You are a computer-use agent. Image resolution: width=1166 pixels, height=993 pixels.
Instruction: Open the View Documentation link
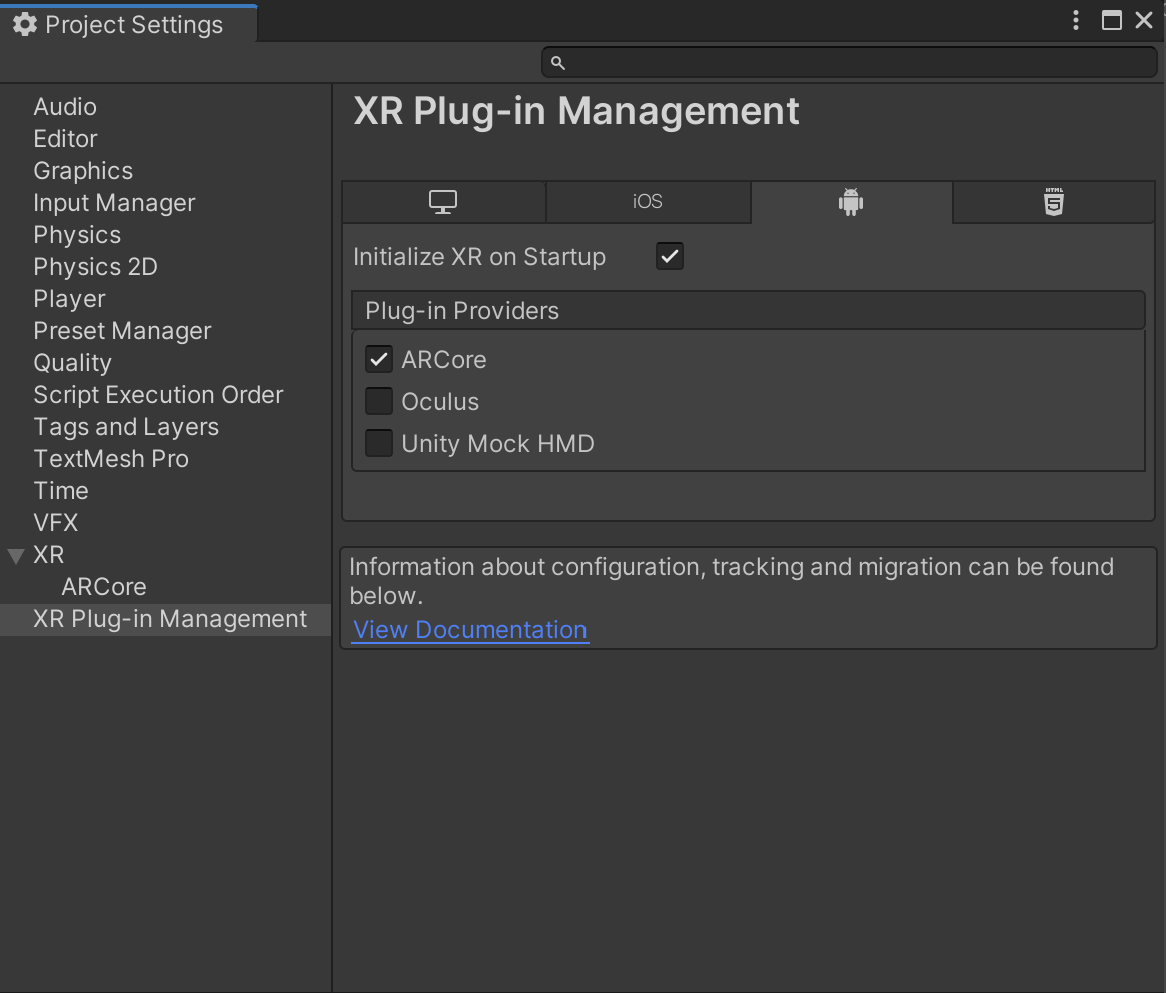(x=470, y=630)
